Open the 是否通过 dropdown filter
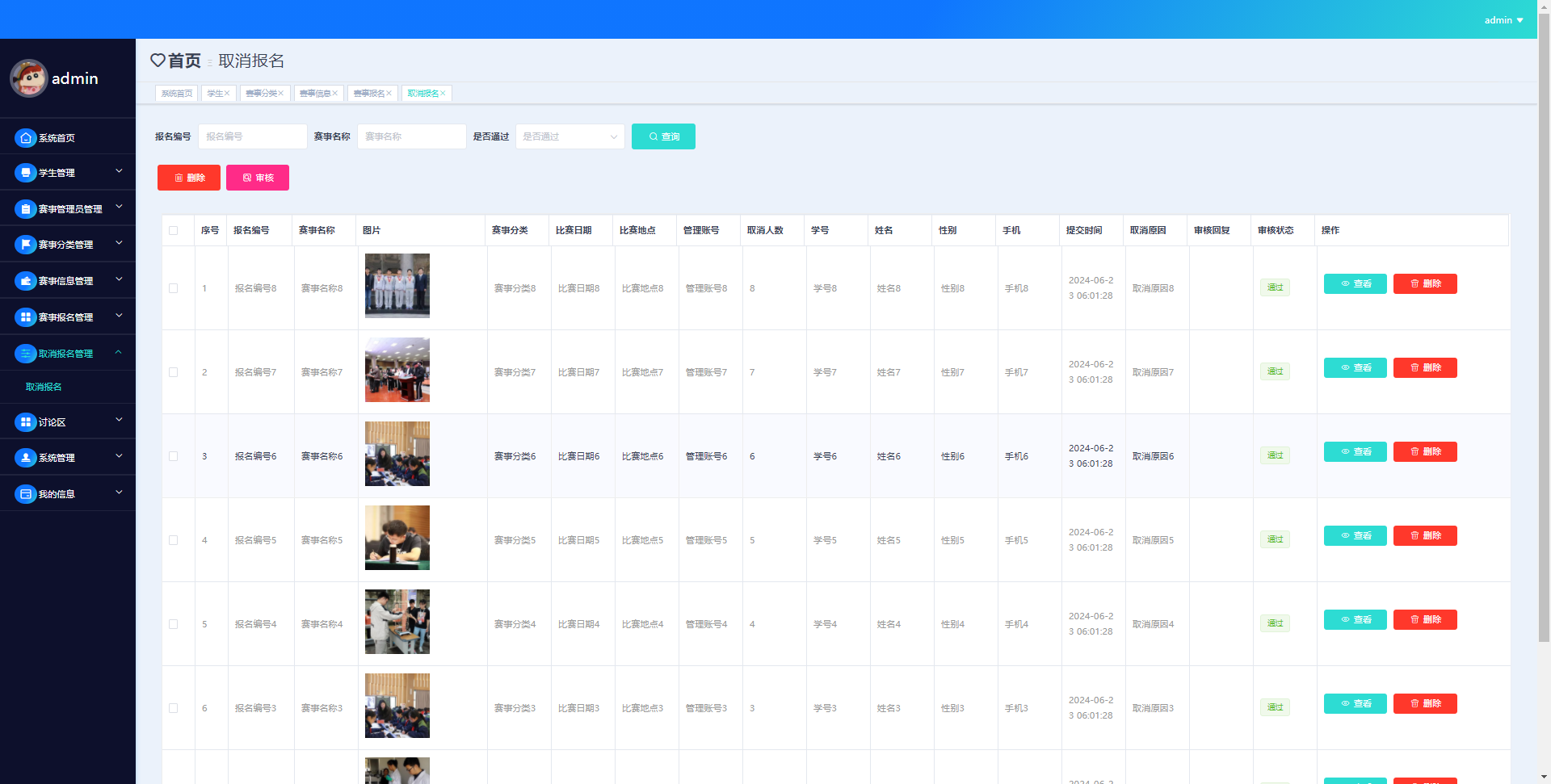 570,136
